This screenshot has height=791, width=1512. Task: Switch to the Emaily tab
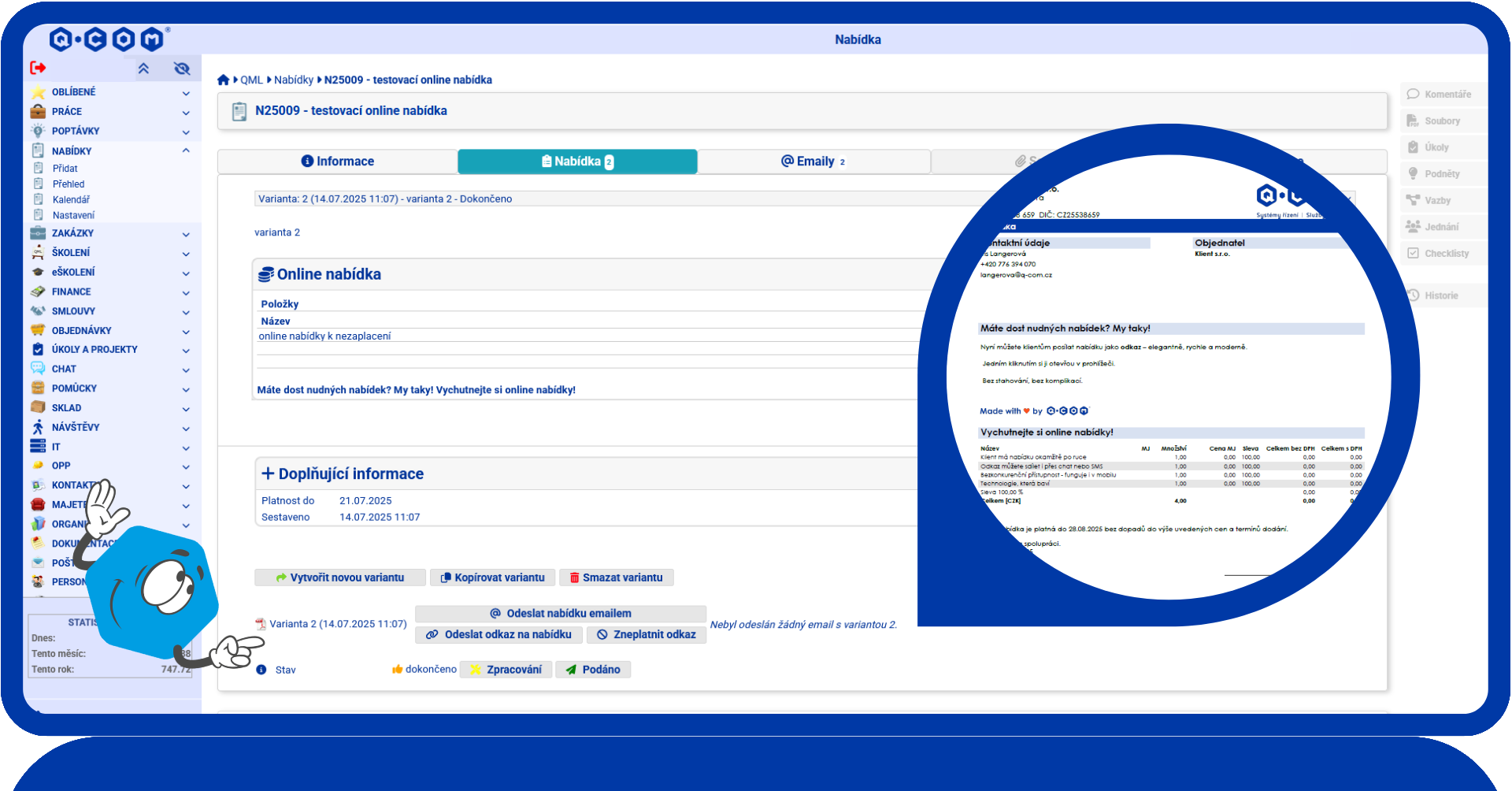813,162
